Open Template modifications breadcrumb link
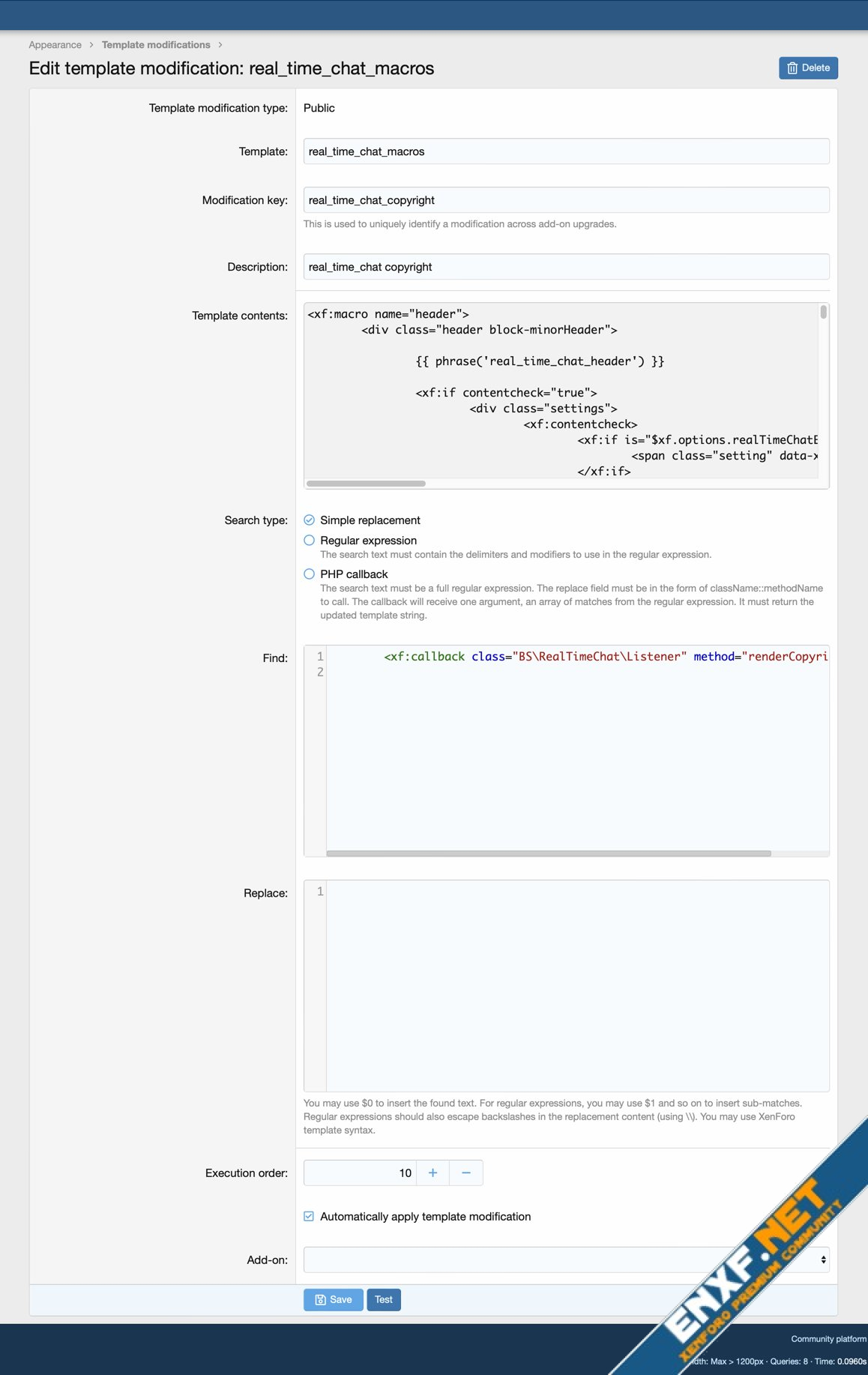This screenshot has height=1375, width=868. pyautogui.click(x=156, y=45)
